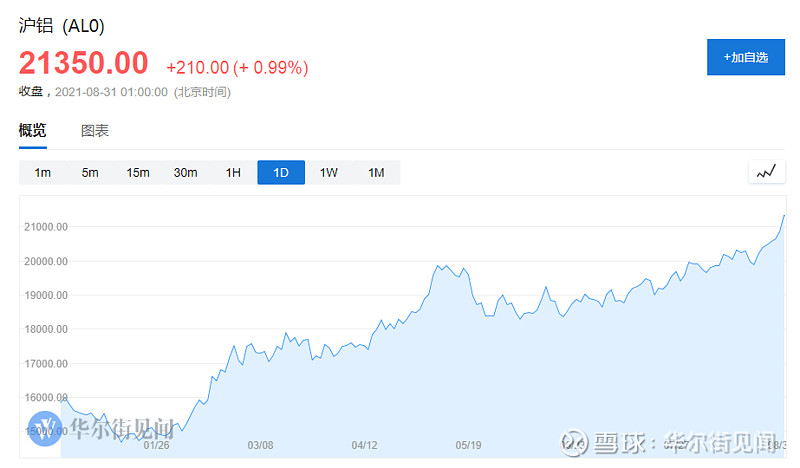Open the 图表 chart tab
Image resolution: width=800 pixels, height=468 pixels.
tap(95, 131)
